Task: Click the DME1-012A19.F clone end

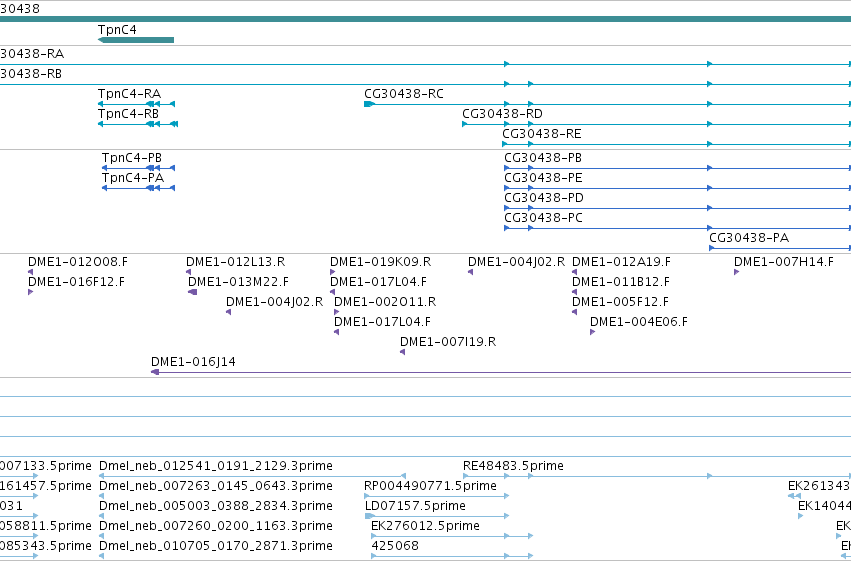Action: [x=574, y=272]
